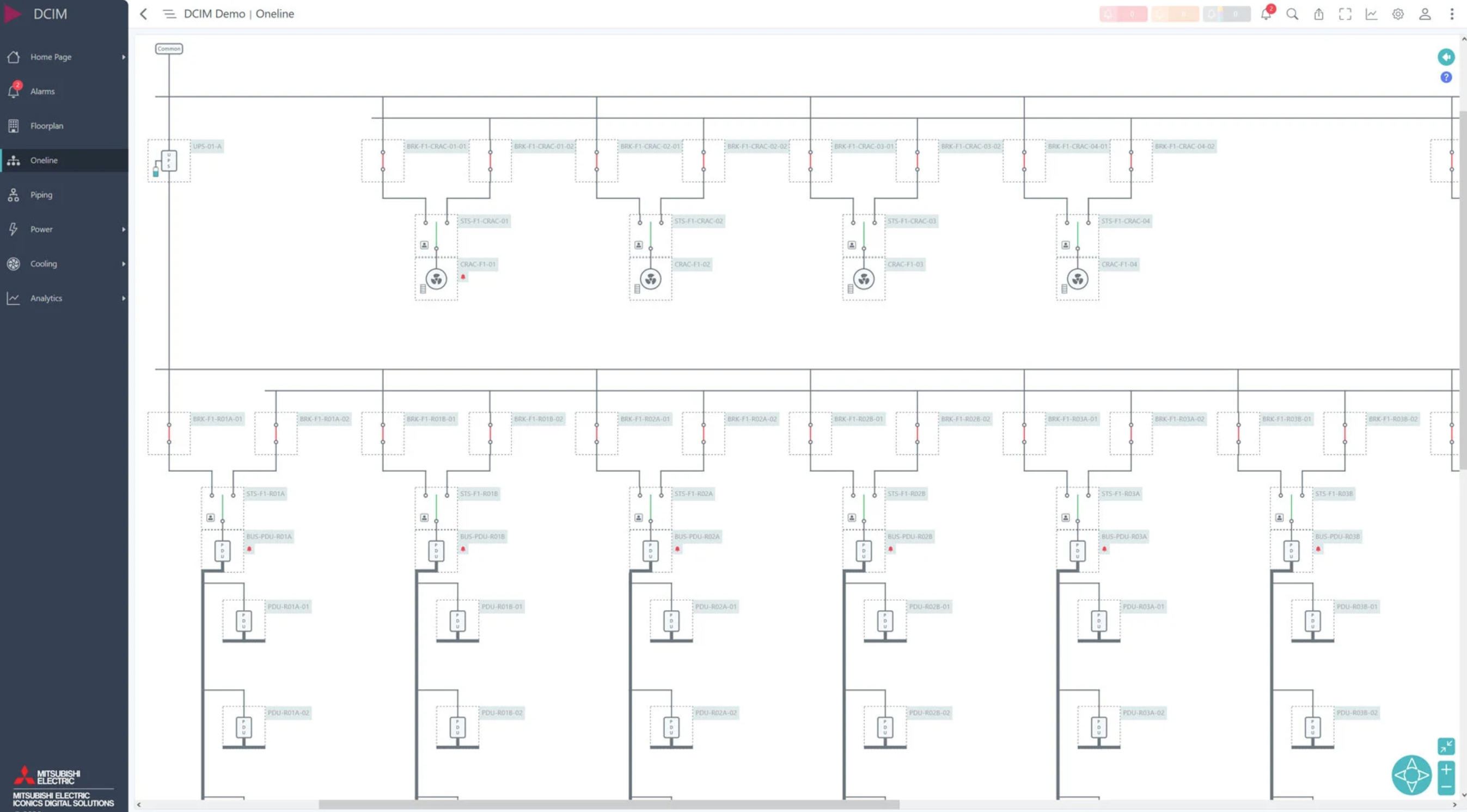1467x812 pixels.
Task: Toggle breaker BRK-F1-R01A-01 switch
Action: tap(169, 433)
